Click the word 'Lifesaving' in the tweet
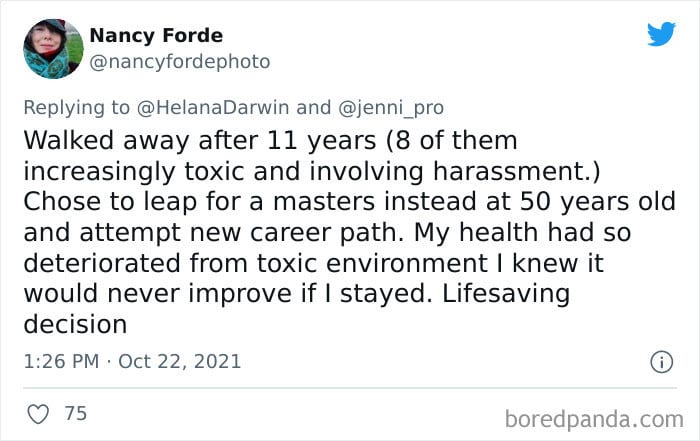This screenshot has height=441, width=700. (506, 294)
